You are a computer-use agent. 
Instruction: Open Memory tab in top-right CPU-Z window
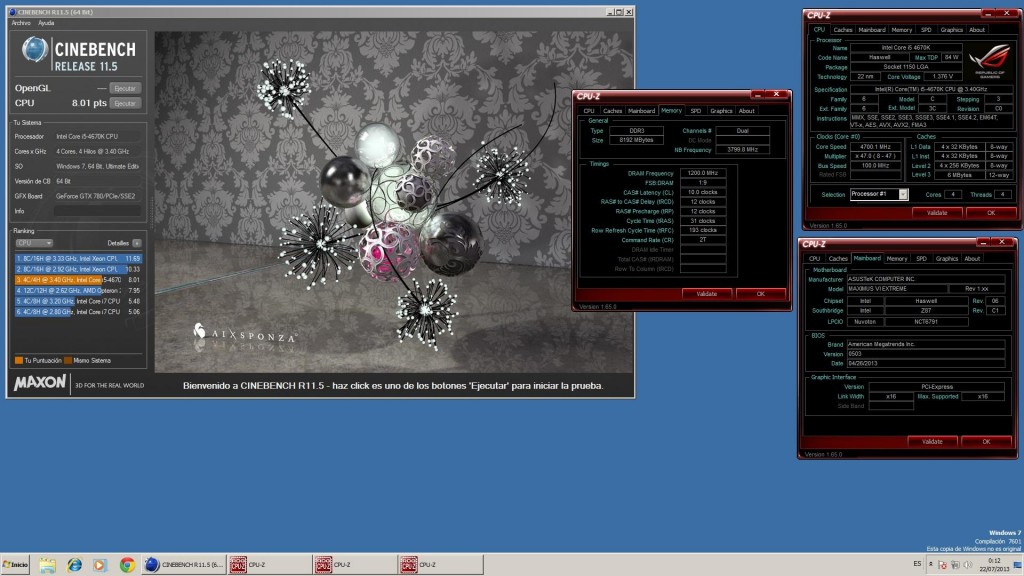902,30
